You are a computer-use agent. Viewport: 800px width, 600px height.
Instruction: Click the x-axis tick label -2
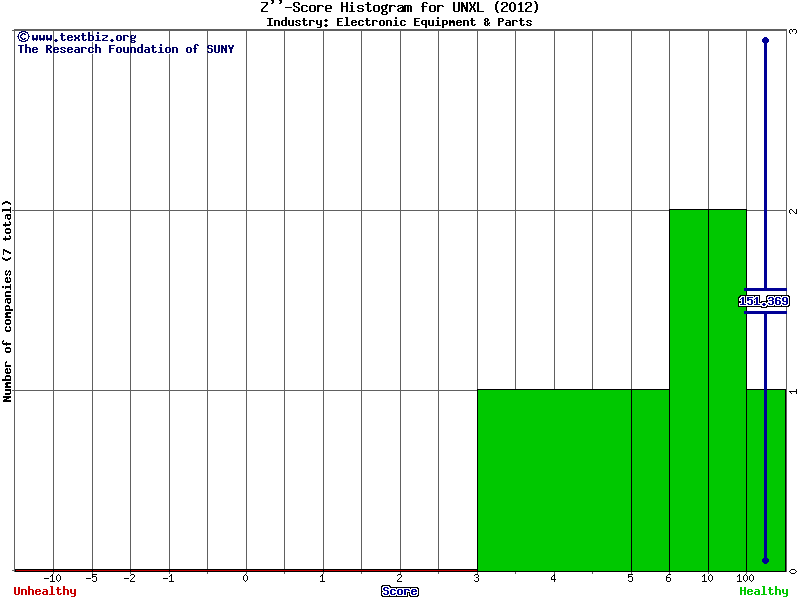130,579
